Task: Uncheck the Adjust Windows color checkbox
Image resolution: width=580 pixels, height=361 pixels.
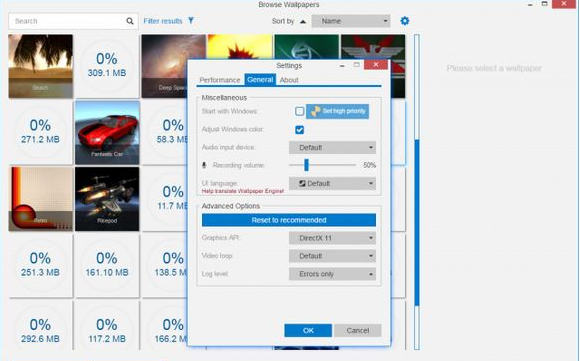Action: point(300,130)
